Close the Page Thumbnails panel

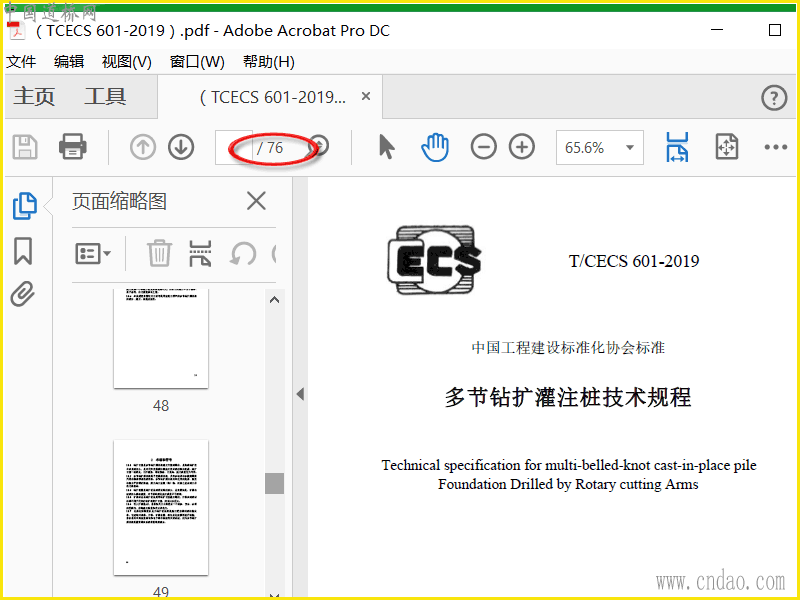tap(256, 201)
